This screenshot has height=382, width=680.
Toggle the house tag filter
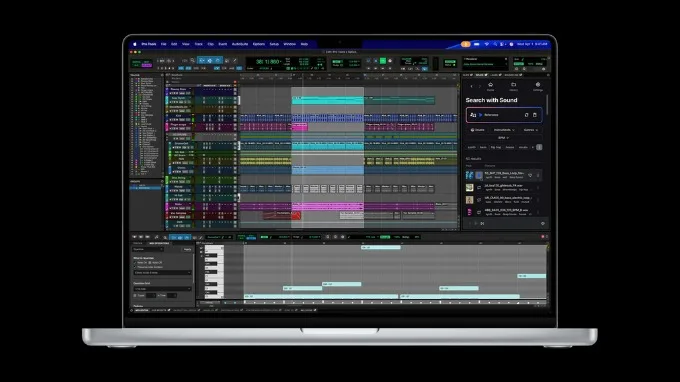point(510,147)
